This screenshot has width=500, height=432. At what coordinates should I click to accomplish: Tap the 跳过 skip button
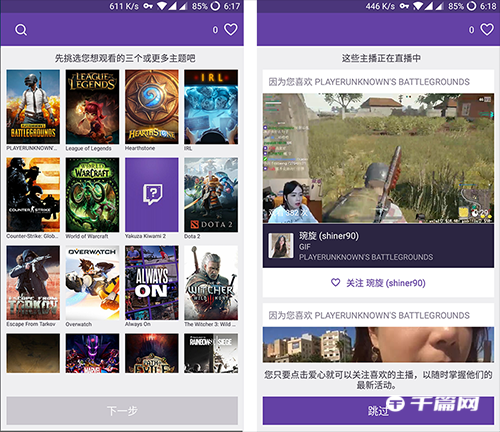pyautogui.click(x=378, y=411)
